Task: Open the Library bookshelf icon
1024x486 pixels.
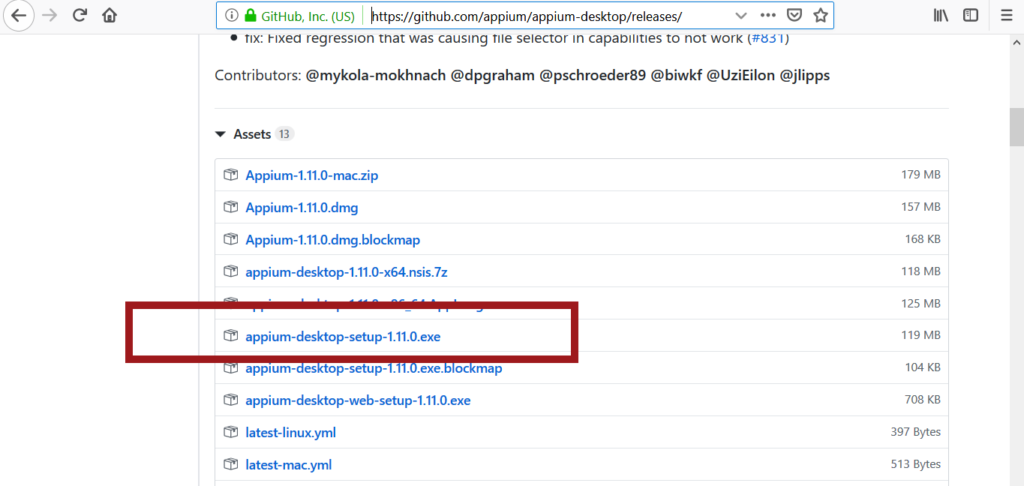Action: coord(940,15)
